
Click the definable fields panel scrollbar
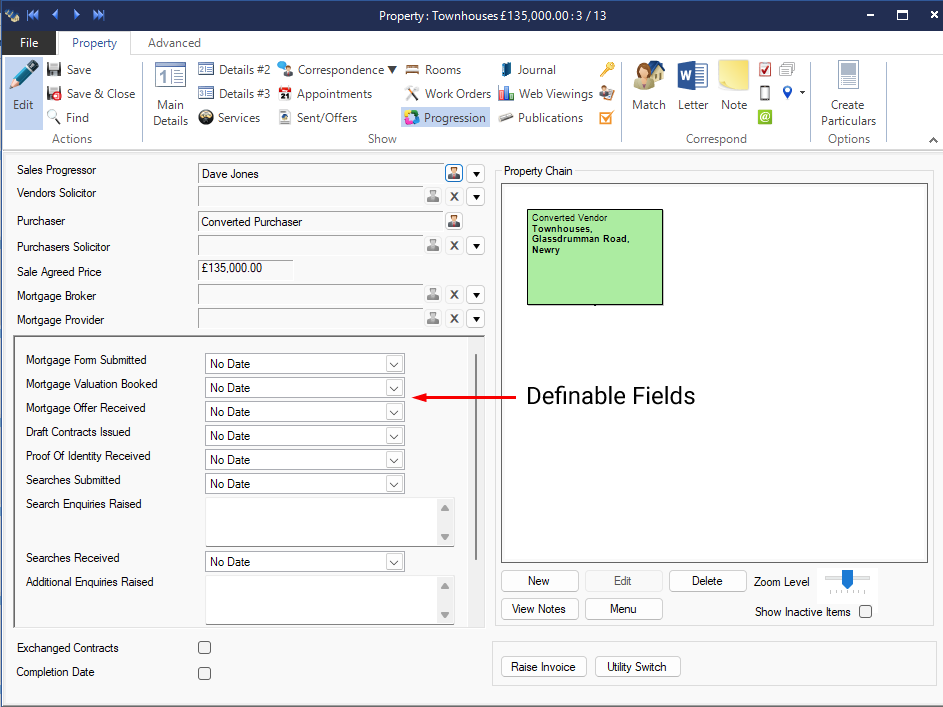pyautogui.click(x=476, y=457)
